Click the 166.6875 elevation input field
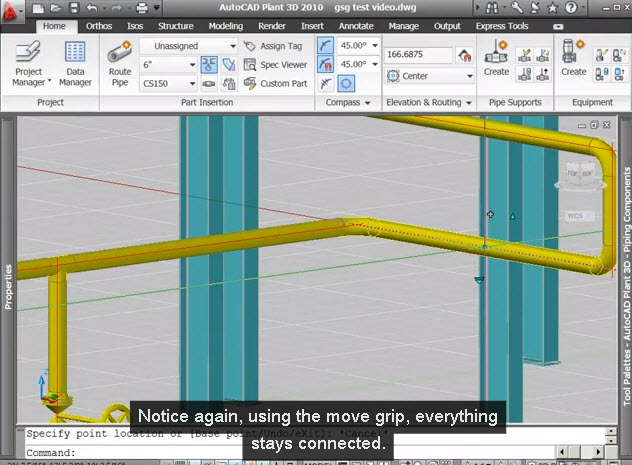Viewport: 632px width, 465px height. pyautogui.click(x=418, y=54)
